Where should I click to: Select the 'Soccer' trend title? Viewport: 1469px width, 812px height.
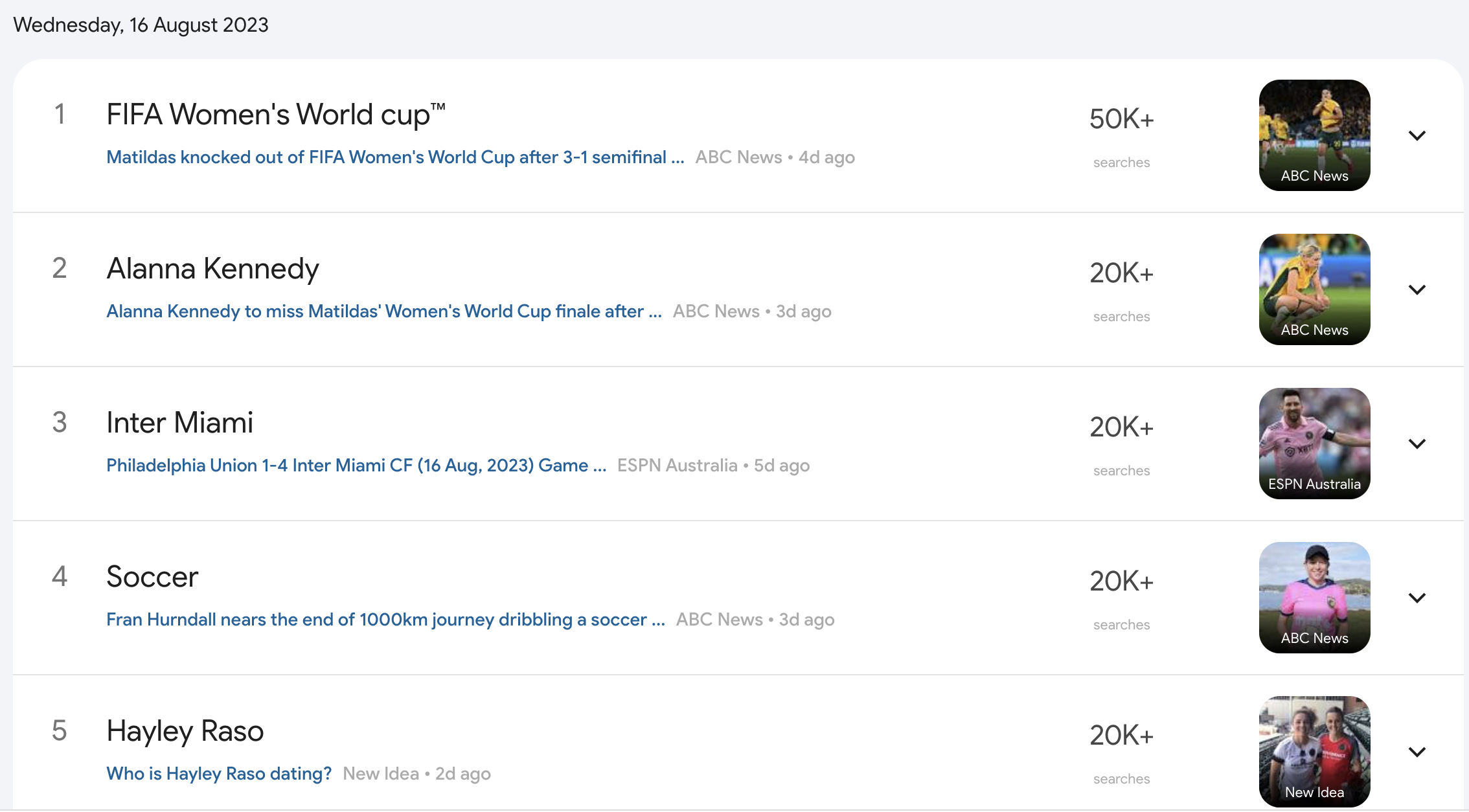(x=152, y=577)
